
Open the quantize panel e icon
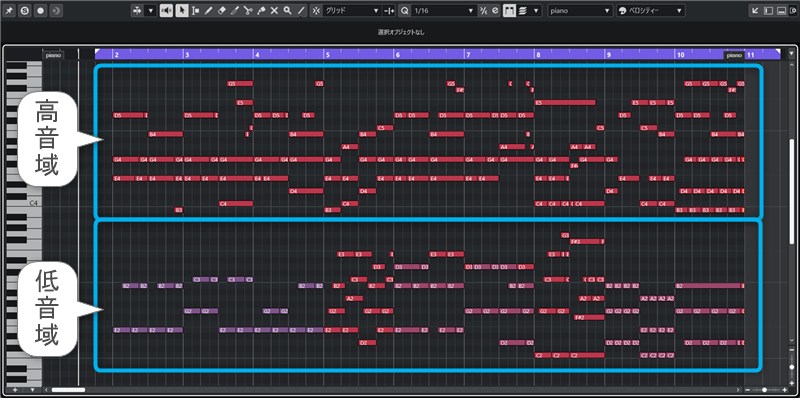pos(495,11)
